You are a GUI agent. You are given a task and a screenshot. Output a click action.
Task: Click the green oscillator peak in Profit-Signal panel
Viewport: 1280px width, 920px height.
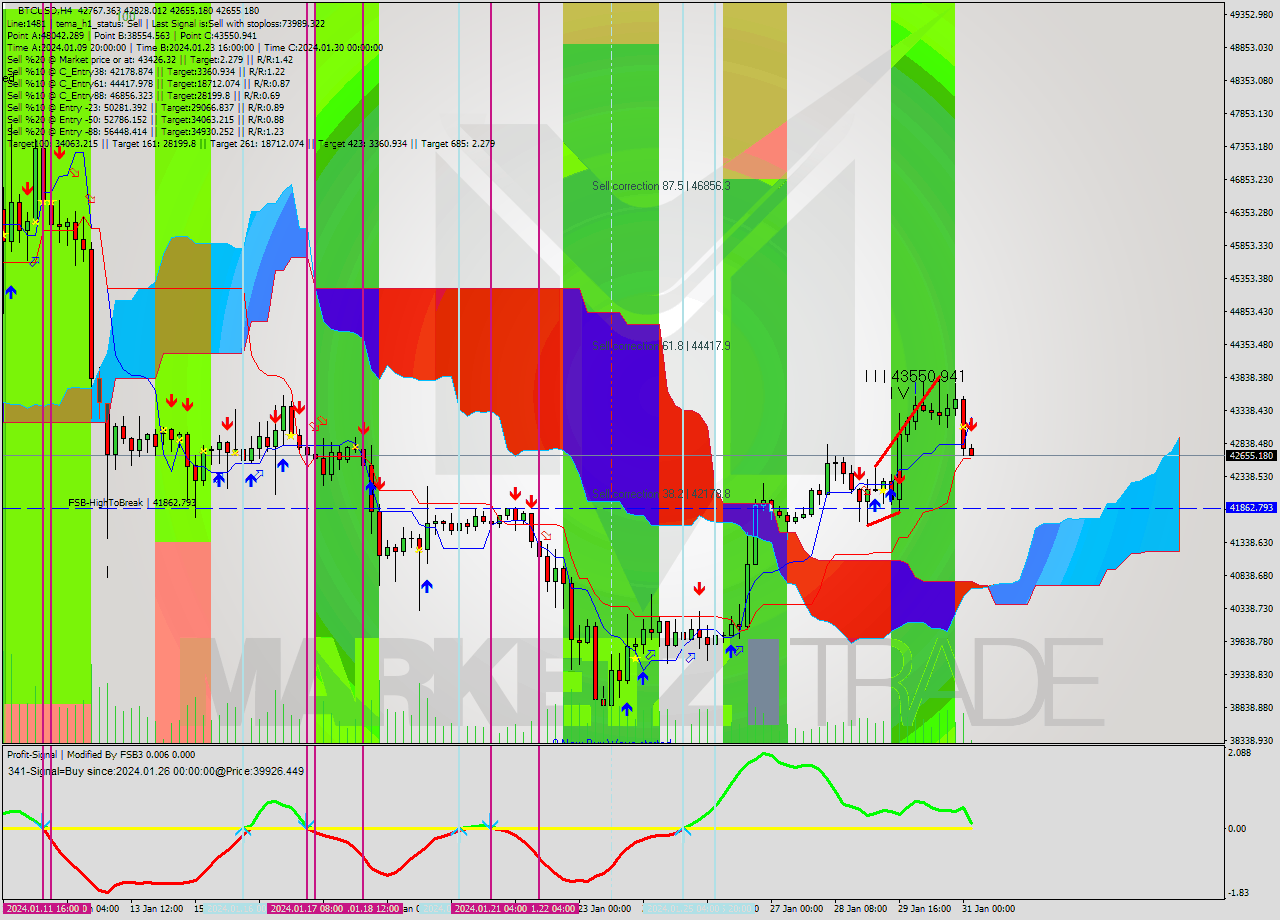point(764,754)
